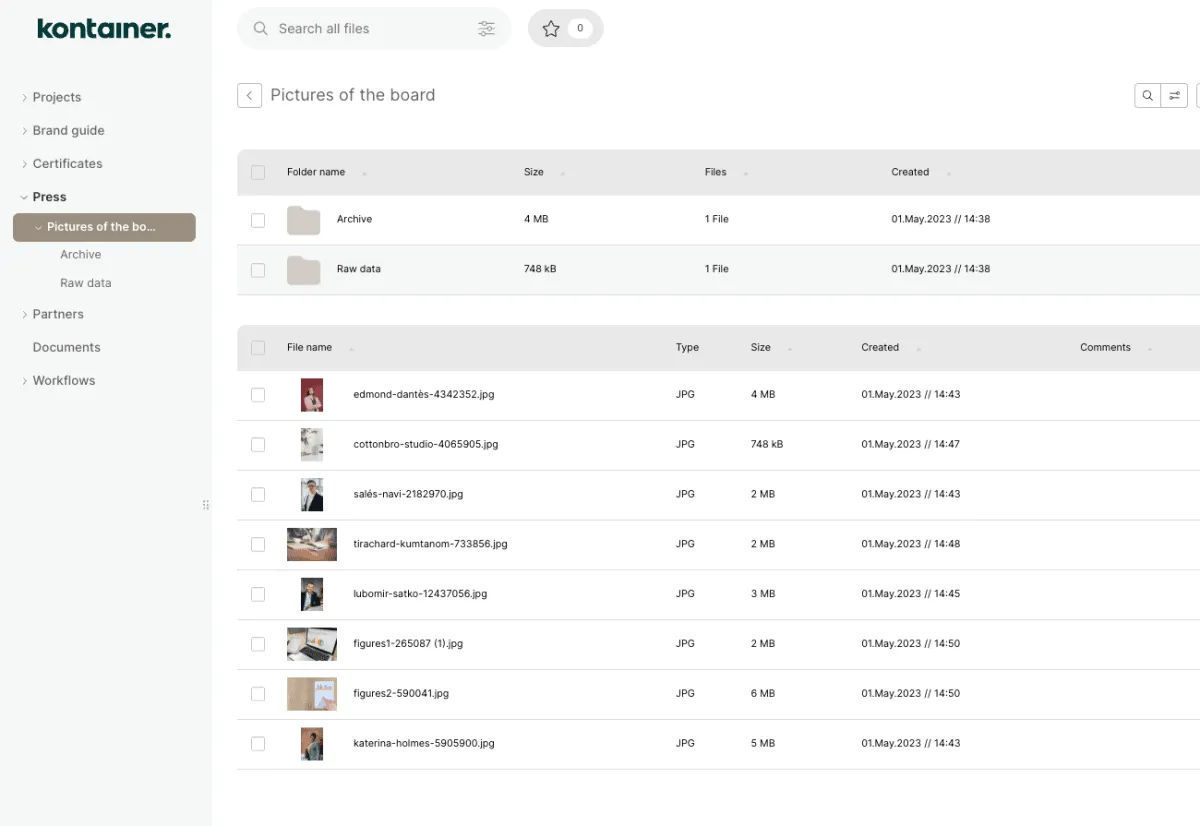The width and height of the screenshot is (1200, 826).
Task: Select all folders checkbox in header
Action: click(x=258, y=172)
